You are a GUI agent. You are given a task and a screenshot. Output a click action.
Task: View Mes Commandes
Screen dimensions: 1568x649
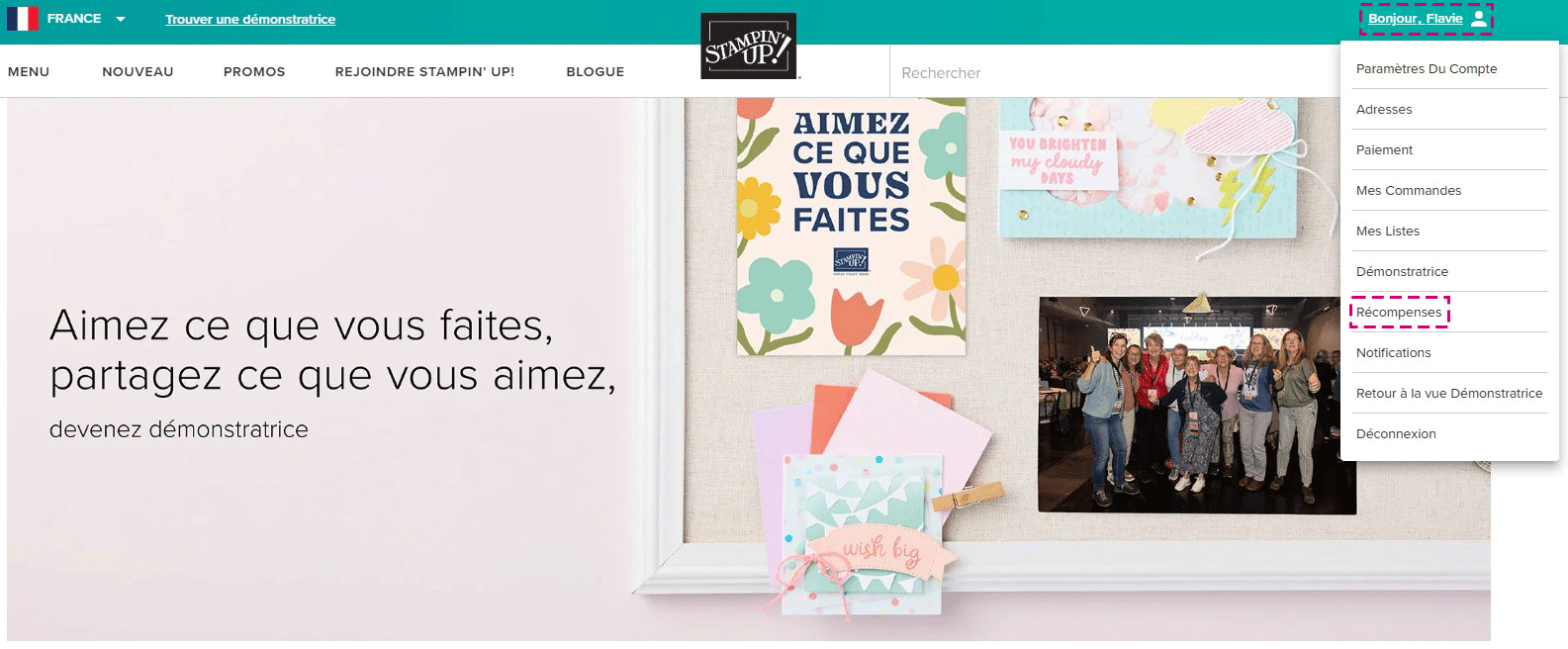[x=1409, y=190]
